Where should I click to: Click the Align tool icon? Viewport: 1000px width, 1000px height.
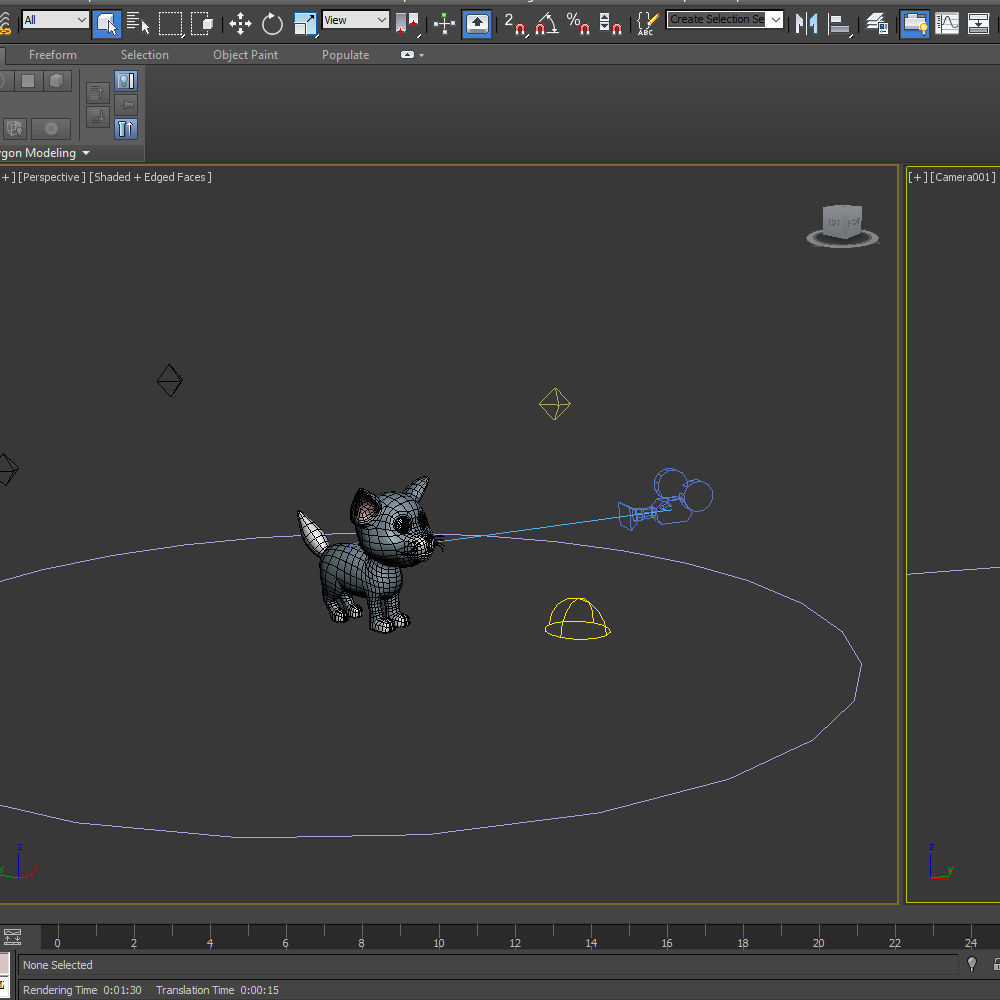click(x=839, y=24)
